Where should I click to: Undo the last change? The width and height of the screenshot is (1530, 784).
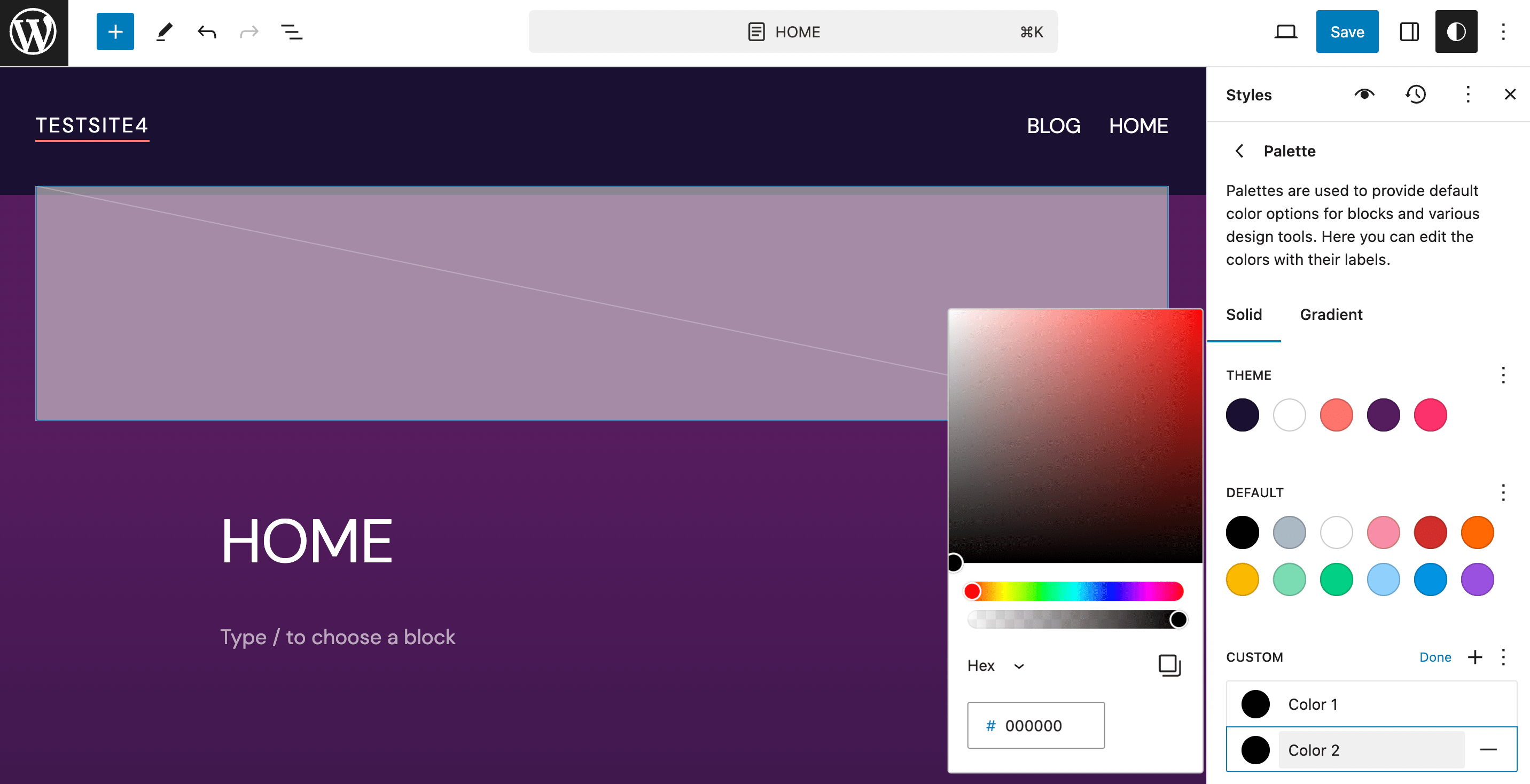[x=206, y=32]
